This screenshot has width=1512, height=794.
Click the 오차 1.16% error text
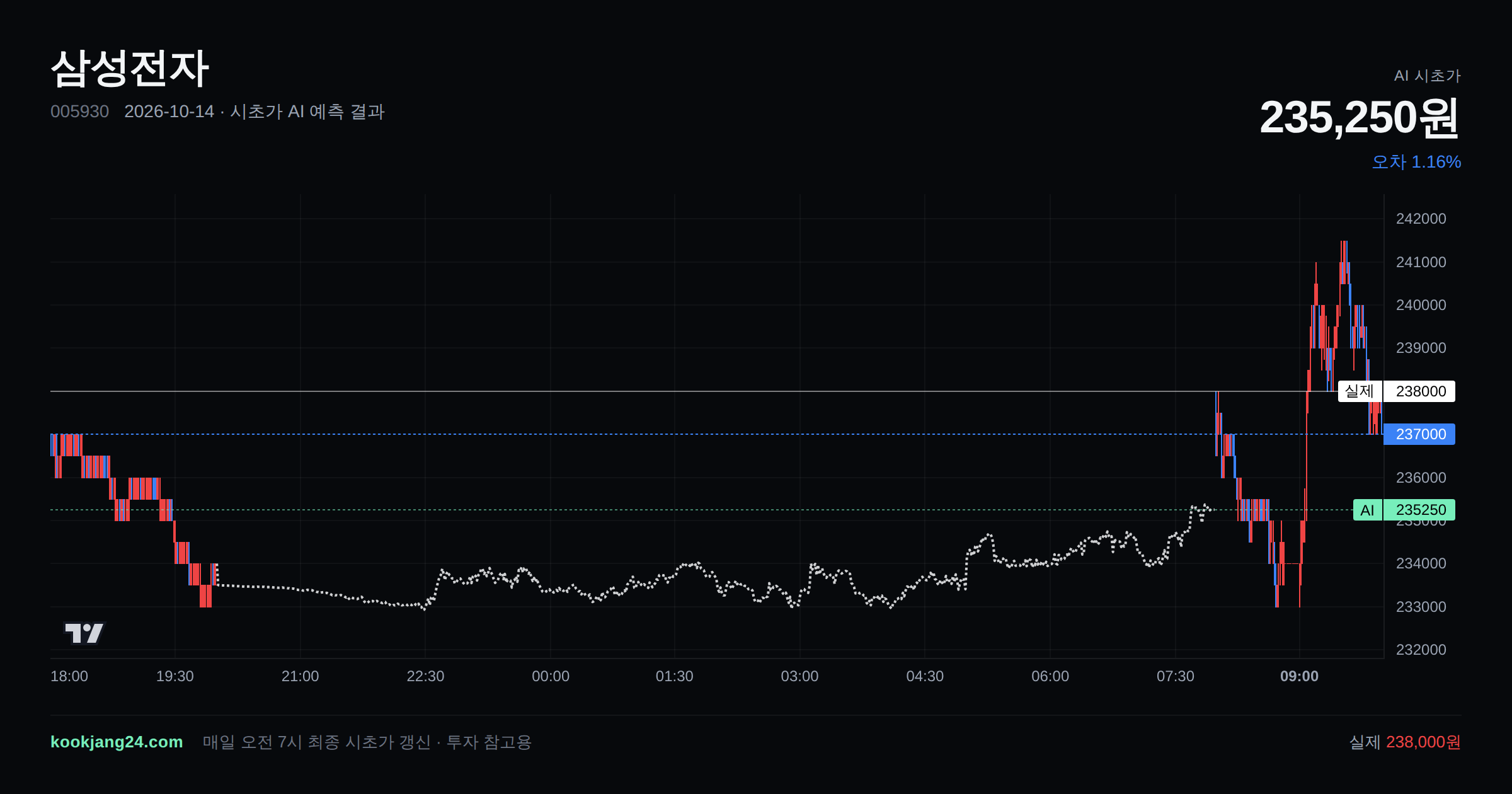(x=1416, y=162)
